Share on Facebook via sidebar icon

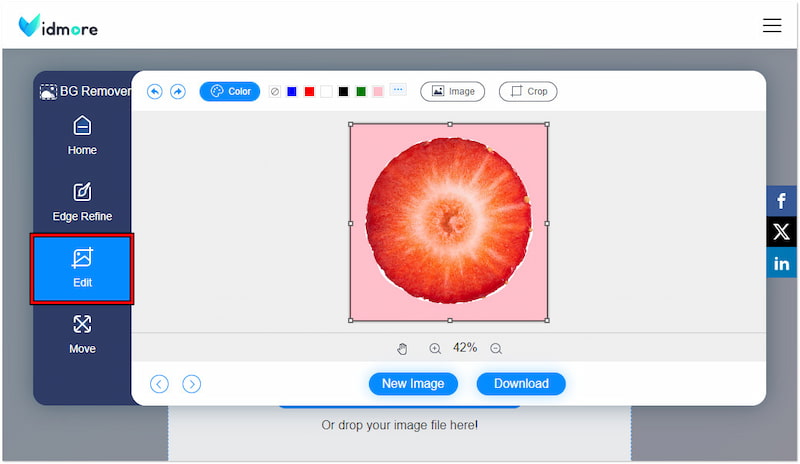(x=781, y=201)
